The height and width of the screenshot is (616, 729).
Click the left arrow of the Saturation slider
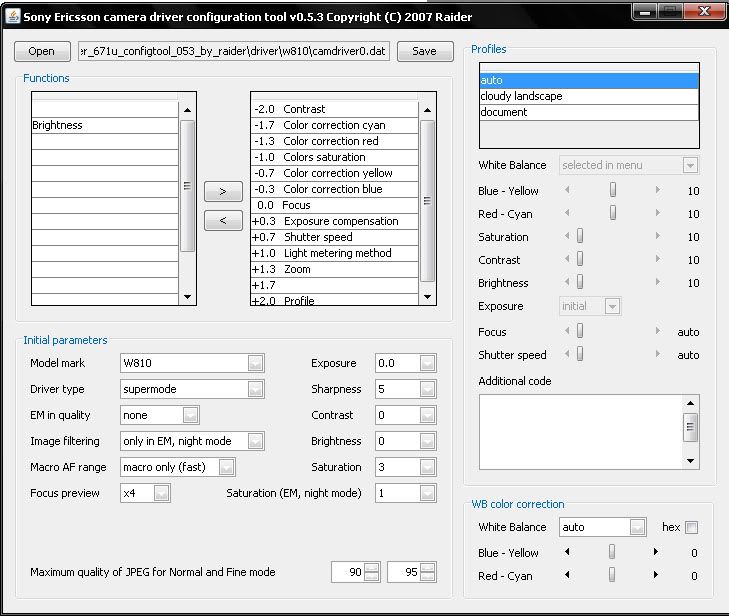[567, 236]
